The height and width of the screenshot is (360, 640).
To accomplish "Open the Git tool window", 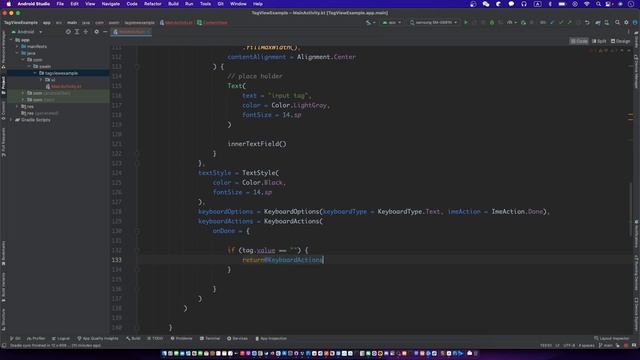I will pyautogui.click(x=16, y=338).
